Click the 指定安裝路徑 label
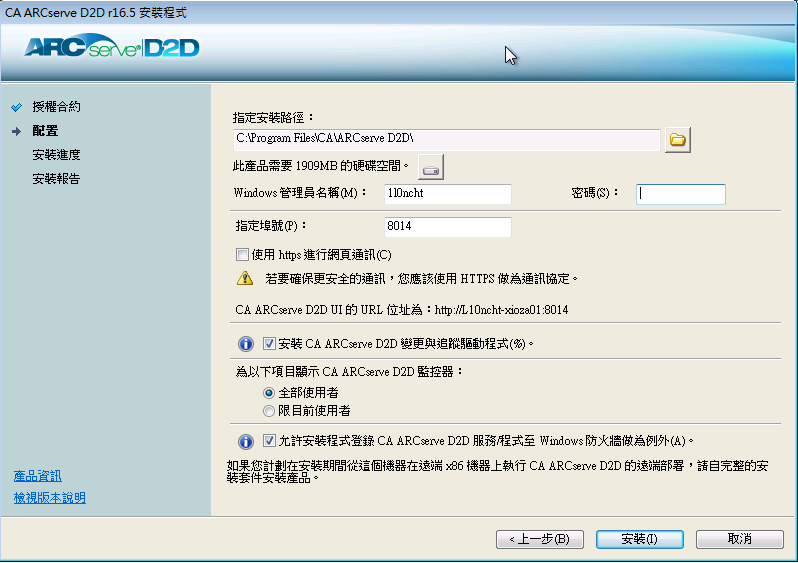Viewport: 798px width, 563px height. 273,118
